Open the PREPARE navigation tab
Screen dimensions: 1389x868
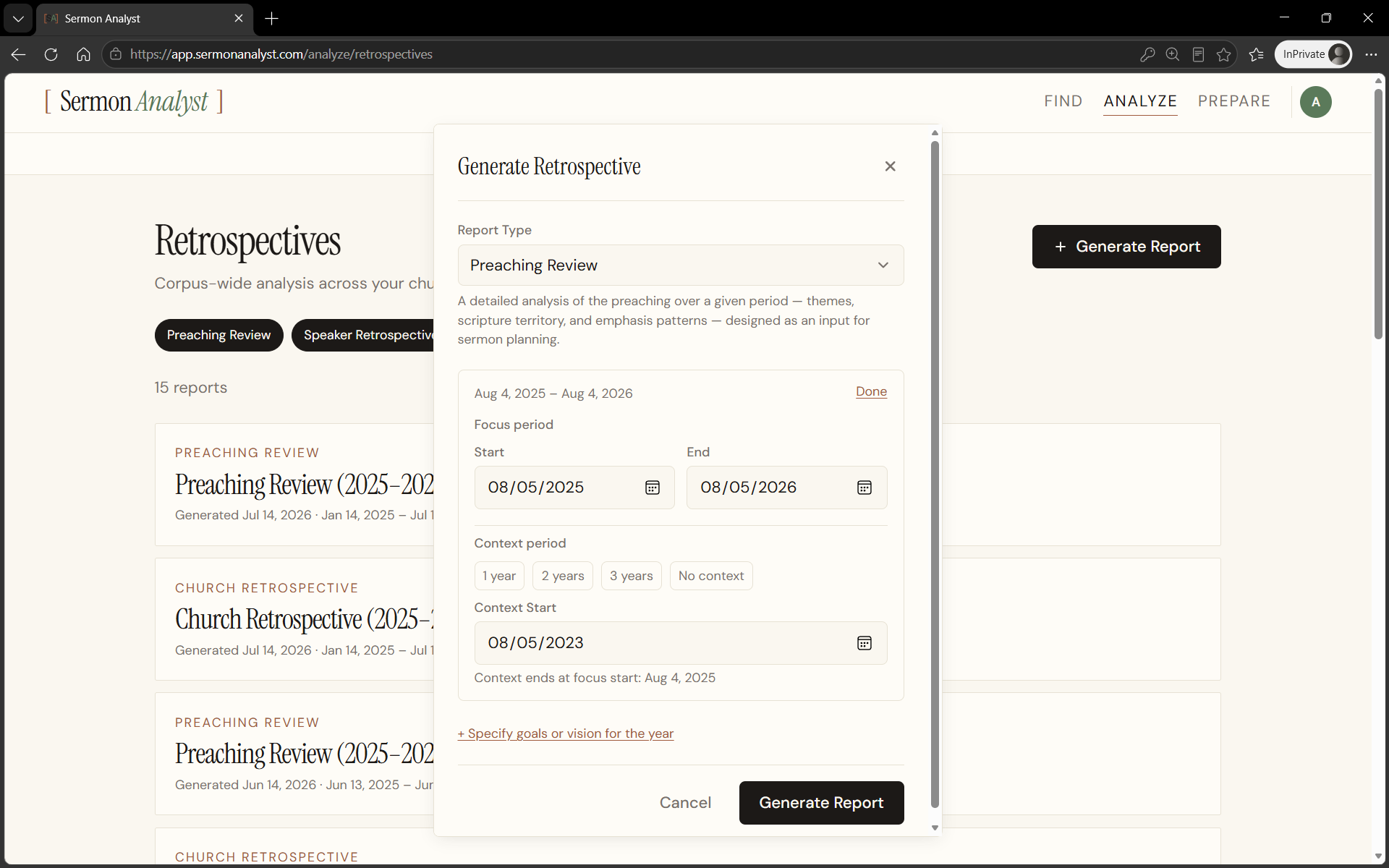1233,101
